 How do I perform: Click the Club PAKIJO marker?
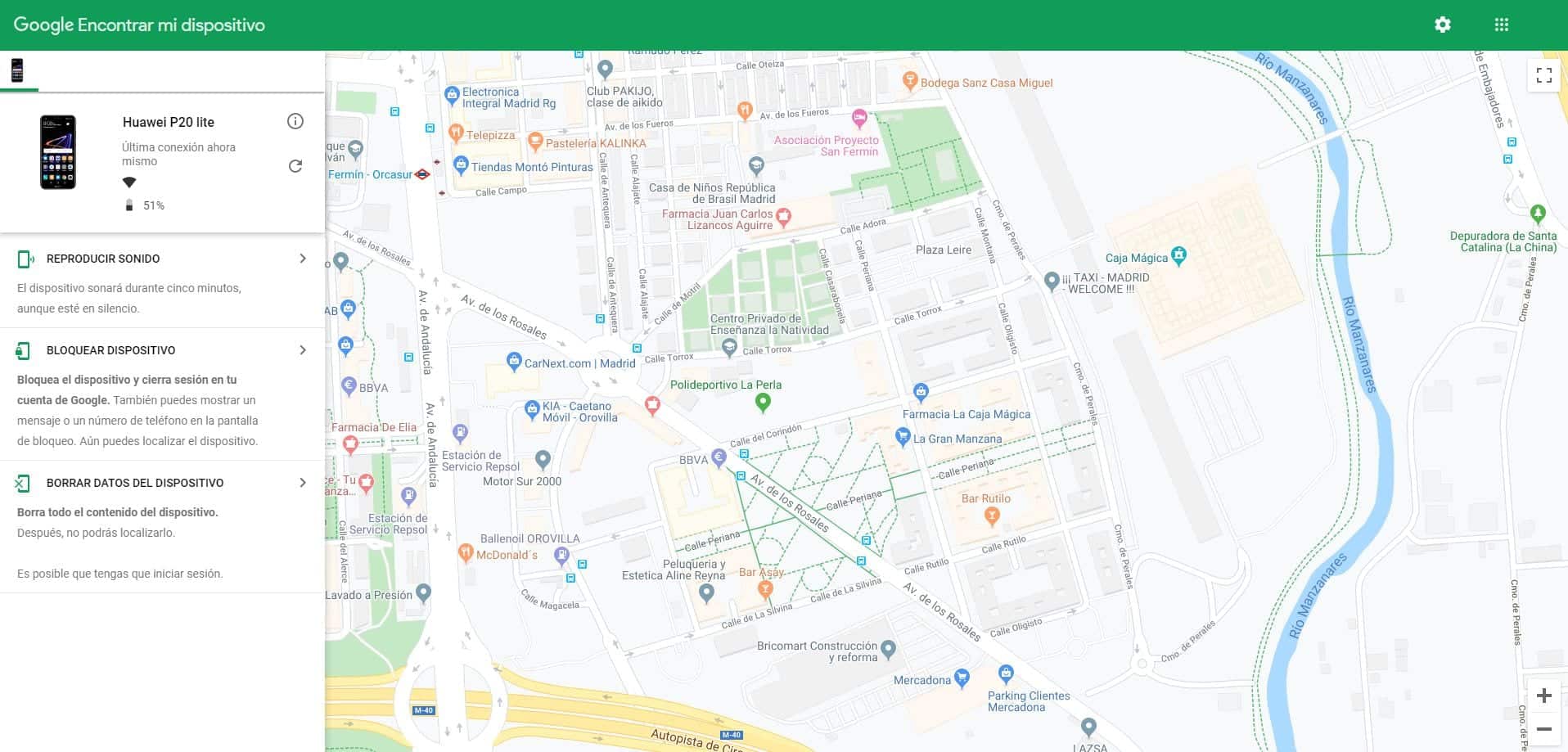[x=605, y=69]
